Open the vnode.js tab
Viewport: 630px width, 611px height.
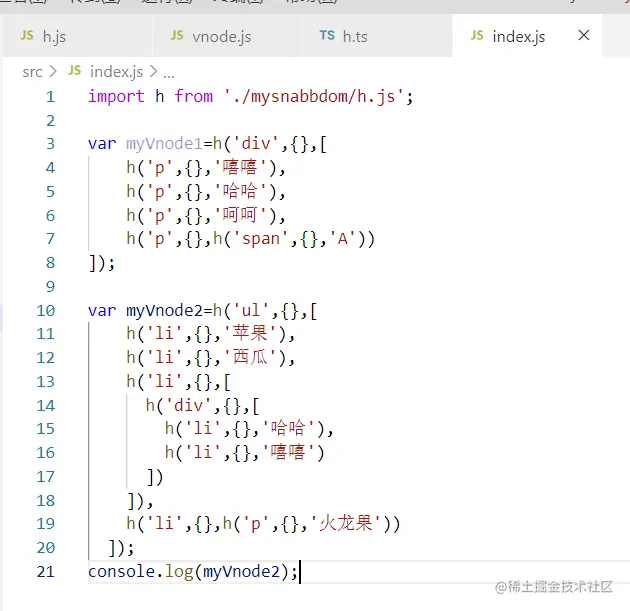[228, 36]
